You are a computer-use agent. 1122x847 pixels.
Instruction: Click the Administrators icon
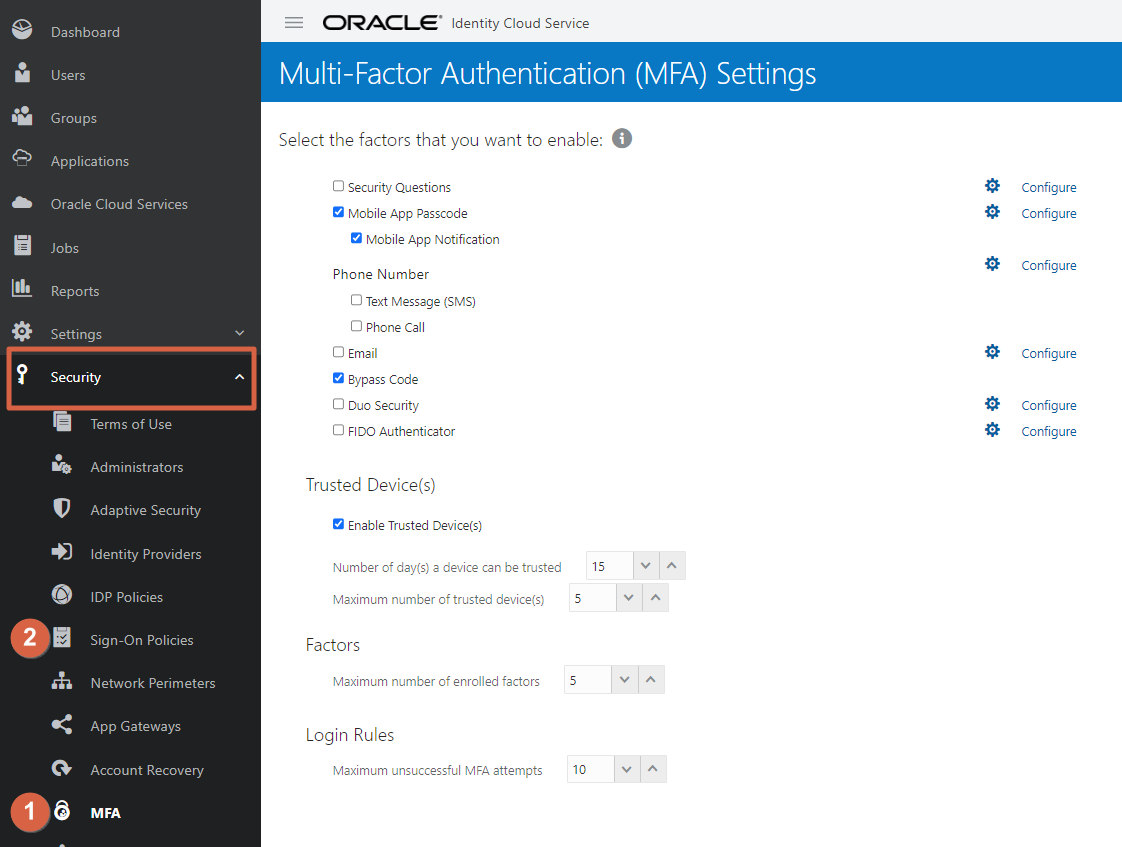pyautogui.click(x=62, y=464)
